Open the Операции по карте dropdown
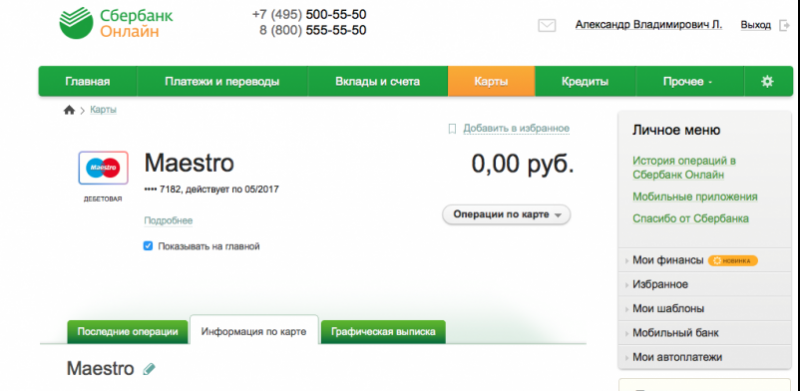Screen dimensions: 800x391 pos(506,215)
